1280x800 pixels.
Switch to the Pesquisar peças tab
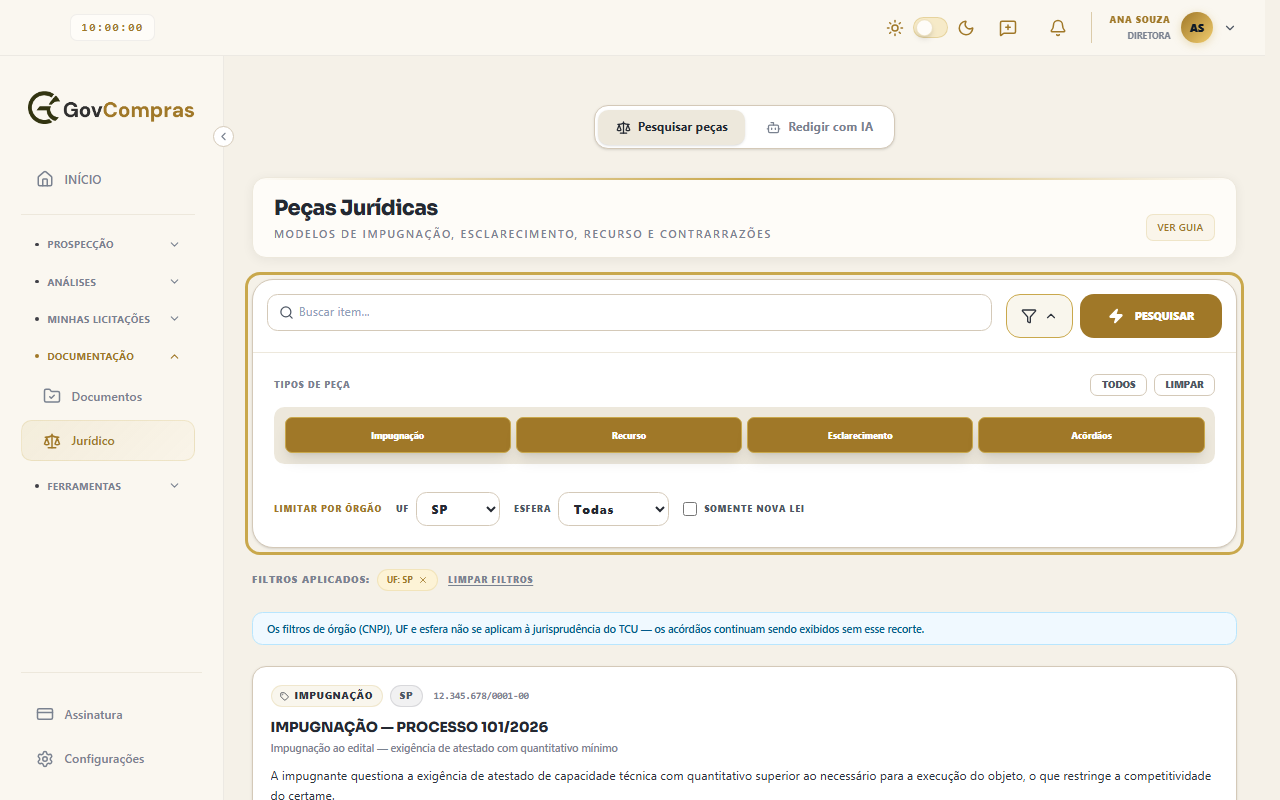pos(672,128)
